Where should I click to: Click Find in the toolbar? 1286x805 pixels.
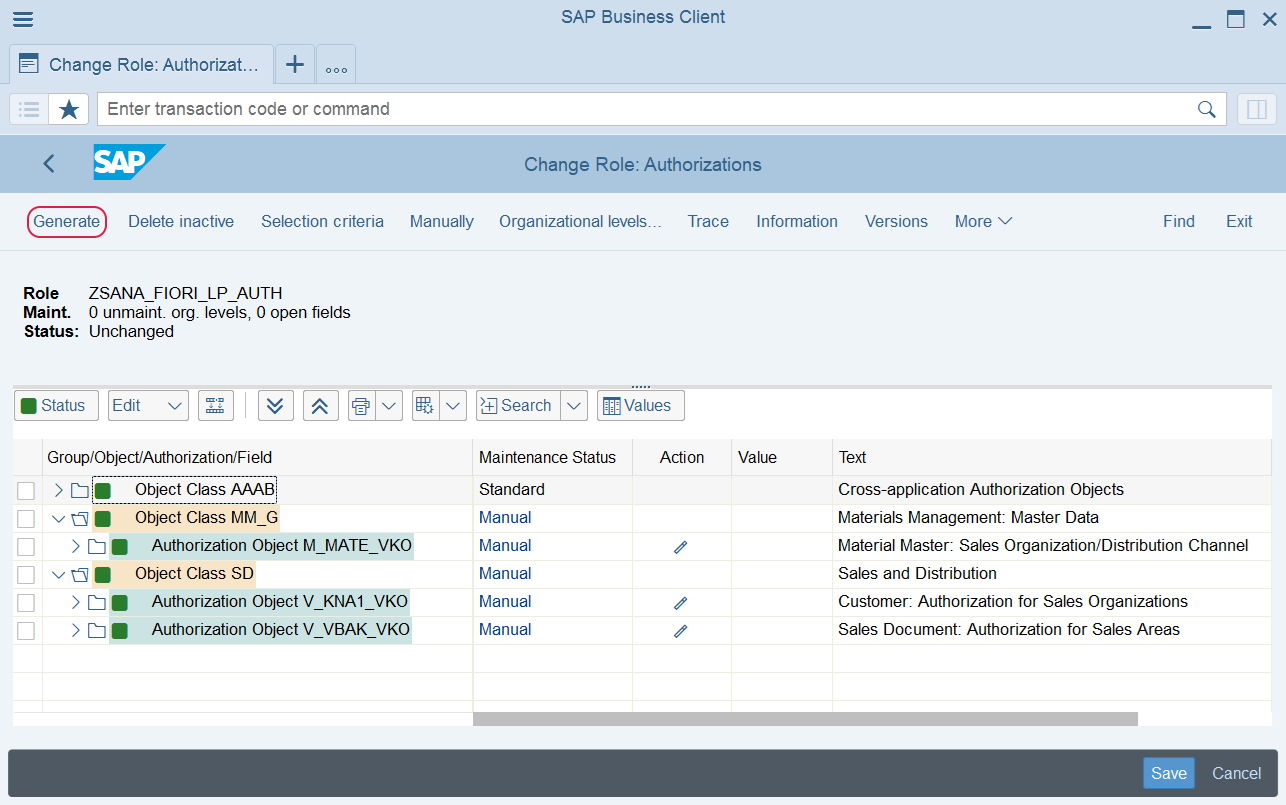(1179, 221)
